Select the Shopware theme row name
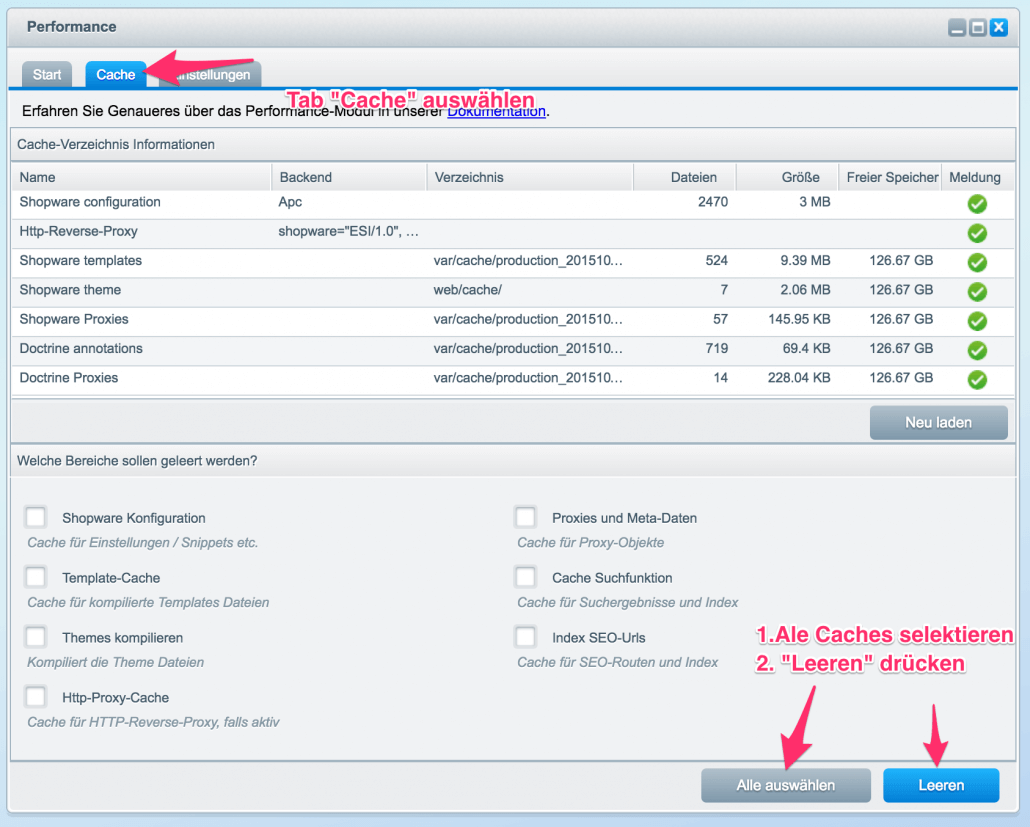Image resolution: width=1030 pixels, height=827 pixels. [70, 290]
